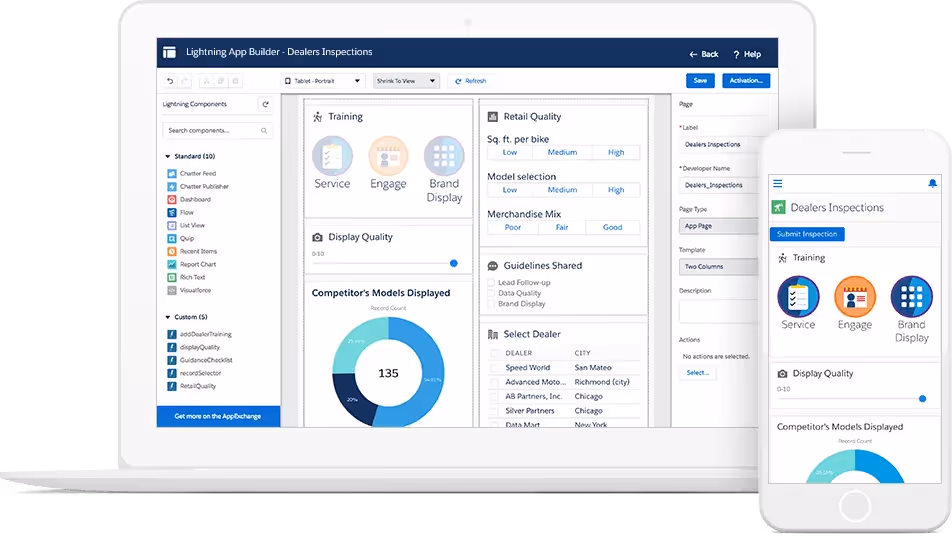
Task: Click the Select actions button
Action: coord(698,373)
